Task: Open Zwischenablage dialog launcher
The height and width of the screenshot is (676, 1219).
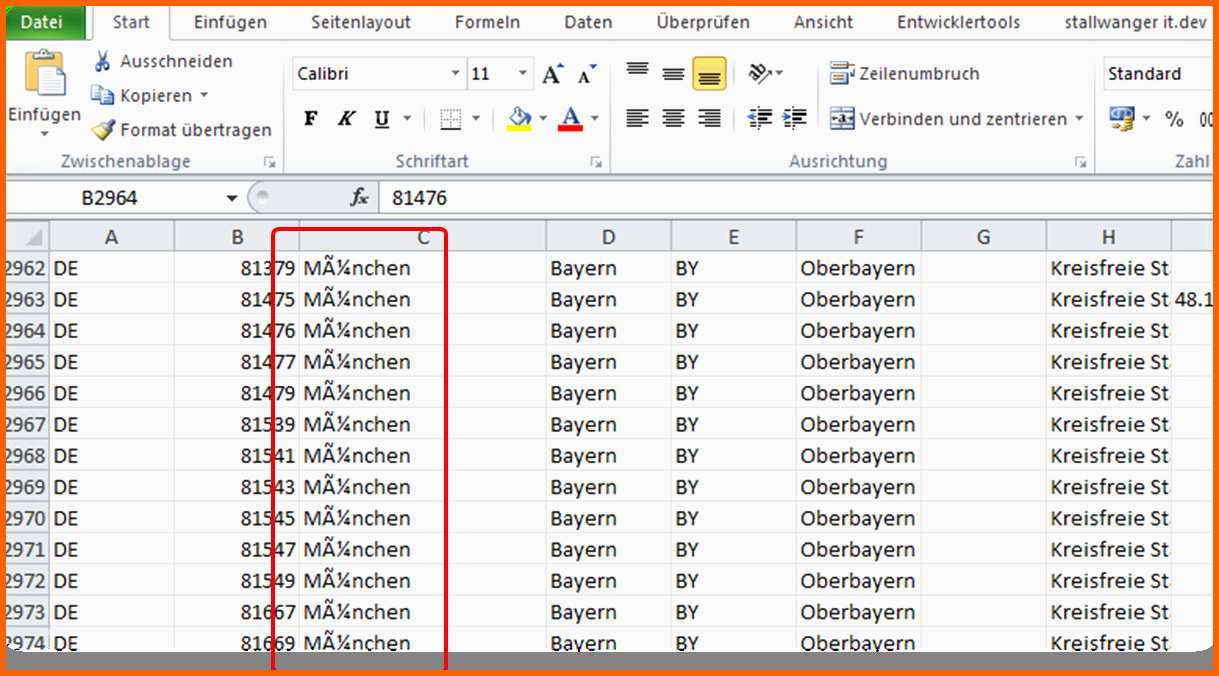Action: coord(269,162)
